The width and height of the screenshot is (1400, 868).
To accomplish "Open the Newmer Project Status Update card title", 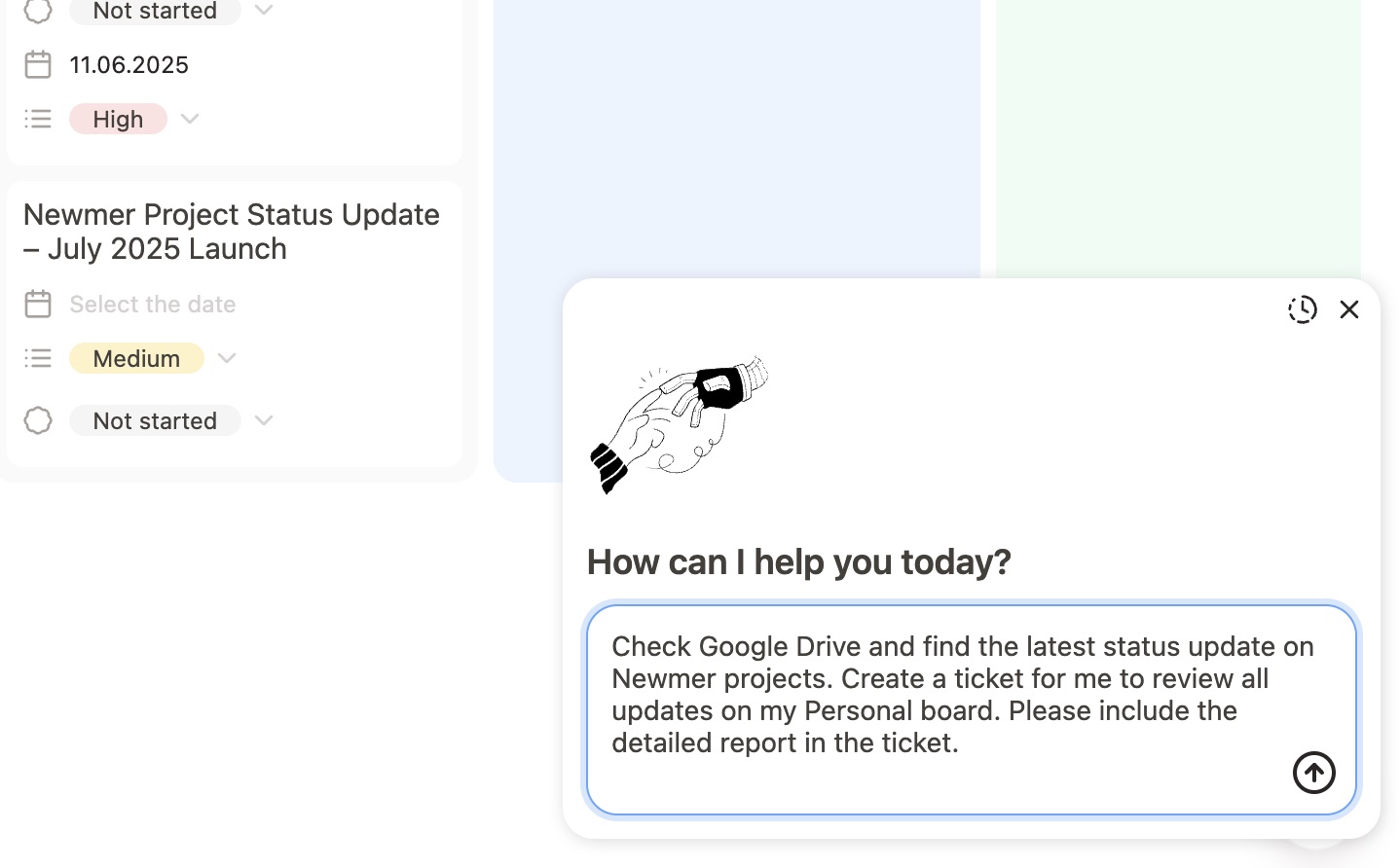I will click(x=231, y=232).
